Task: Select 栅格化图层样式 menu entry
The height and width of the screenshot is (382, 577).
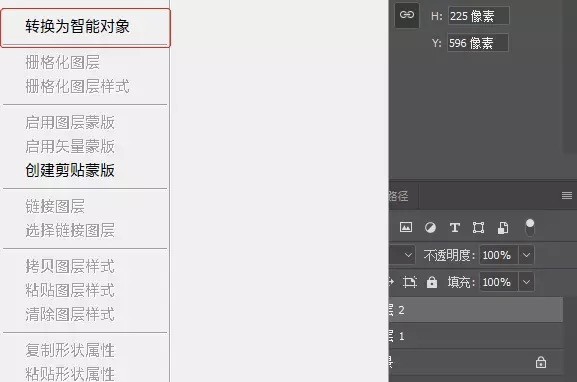Action: [77, 86]
